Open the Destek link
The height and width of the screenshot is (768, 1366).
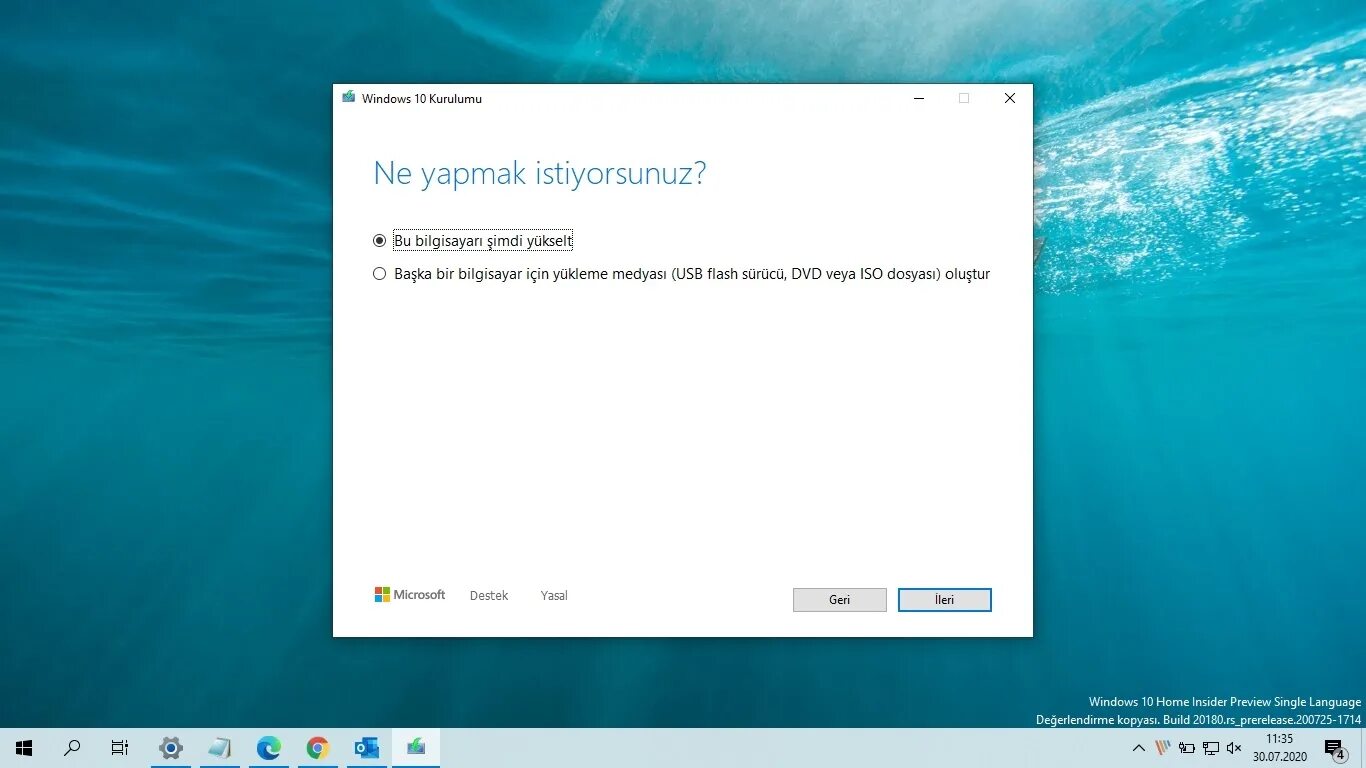[x=489, y=596]
